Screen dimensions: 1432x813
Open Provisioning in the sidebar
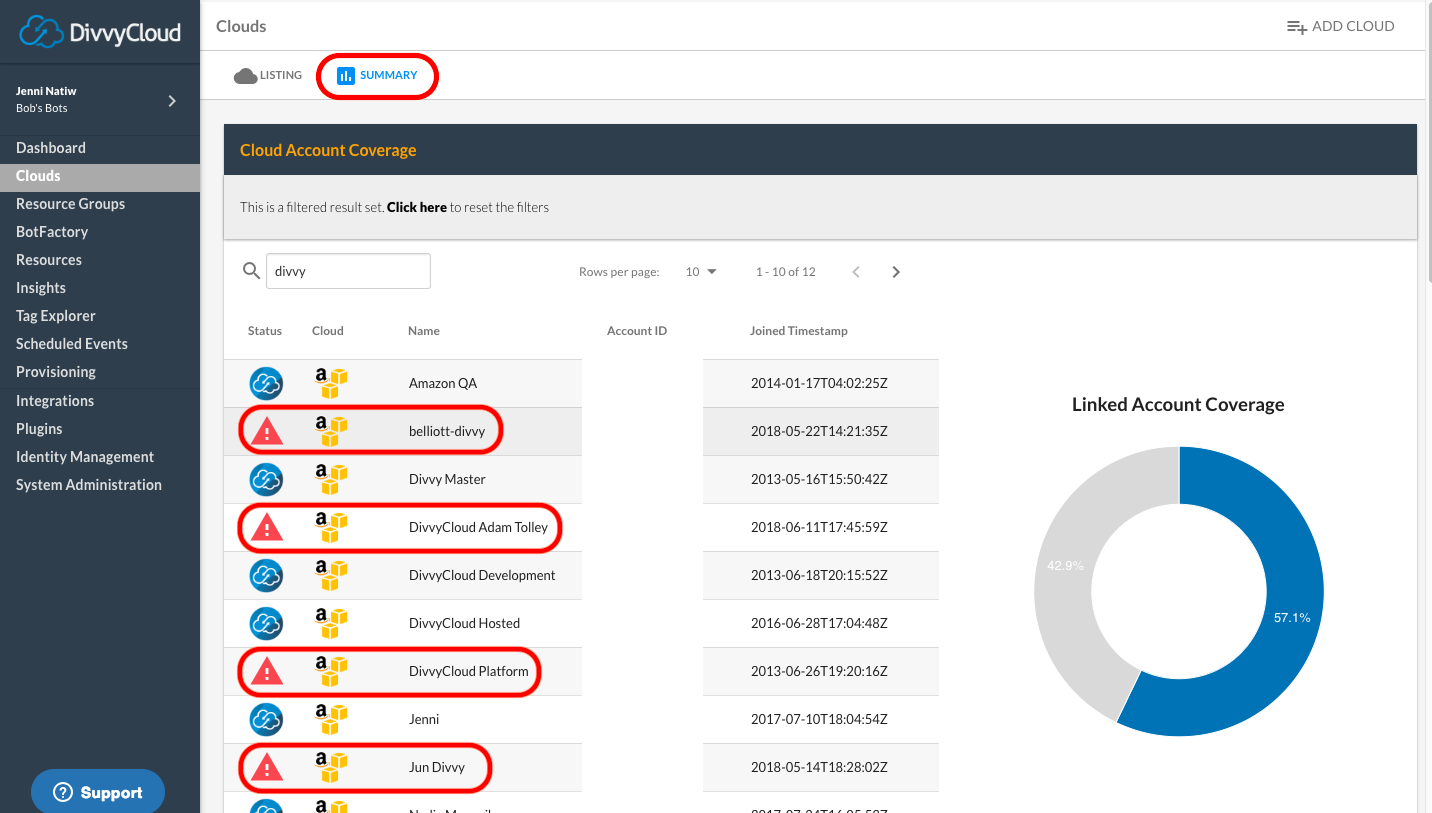pos(56,372)
